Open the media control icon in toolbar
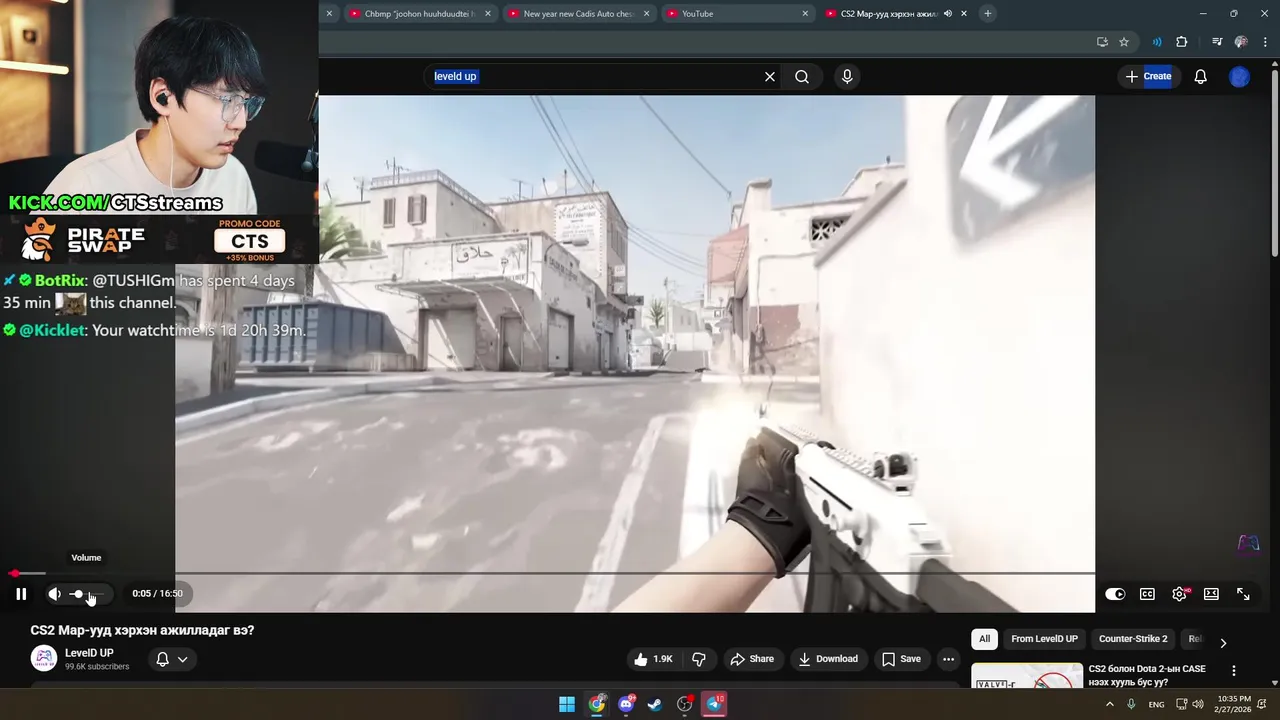This screenshot has height=720, width=1280. click(1217, 42)
